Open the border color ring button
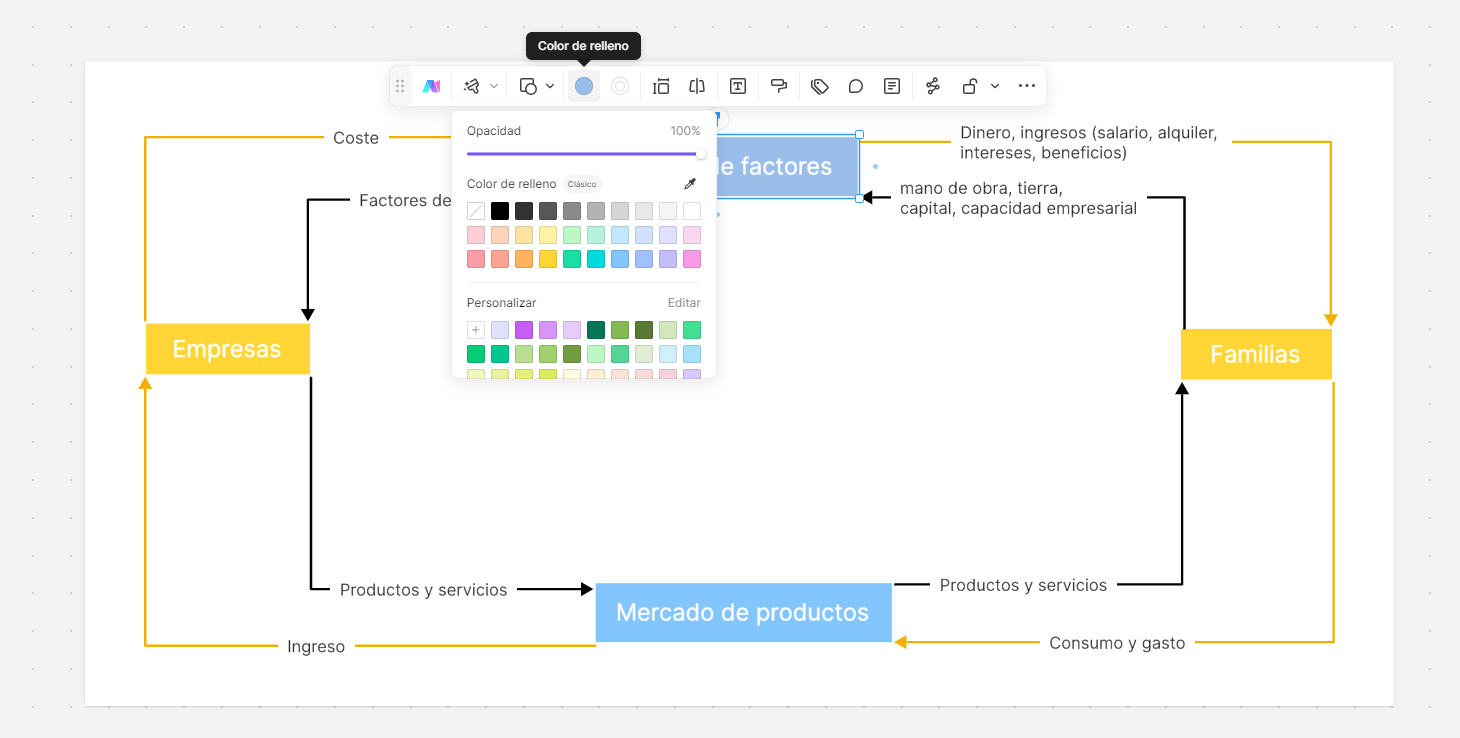 point(620,86)
